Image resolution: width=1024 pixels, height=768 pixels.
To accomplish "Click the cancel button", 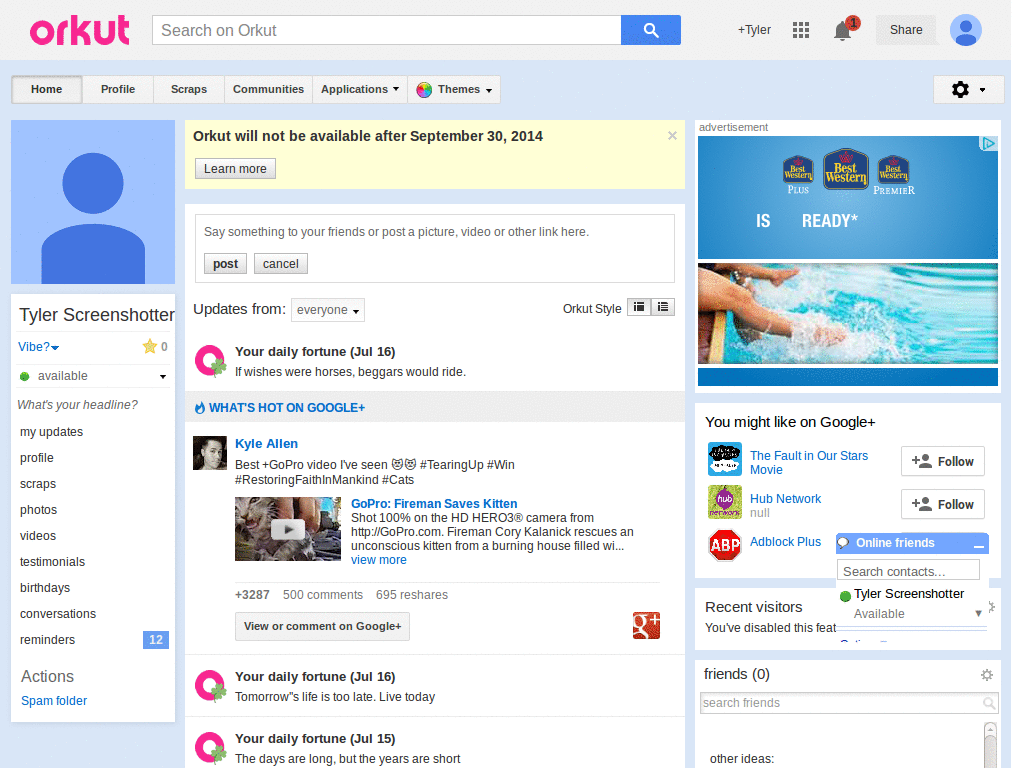I will [281, 264].
